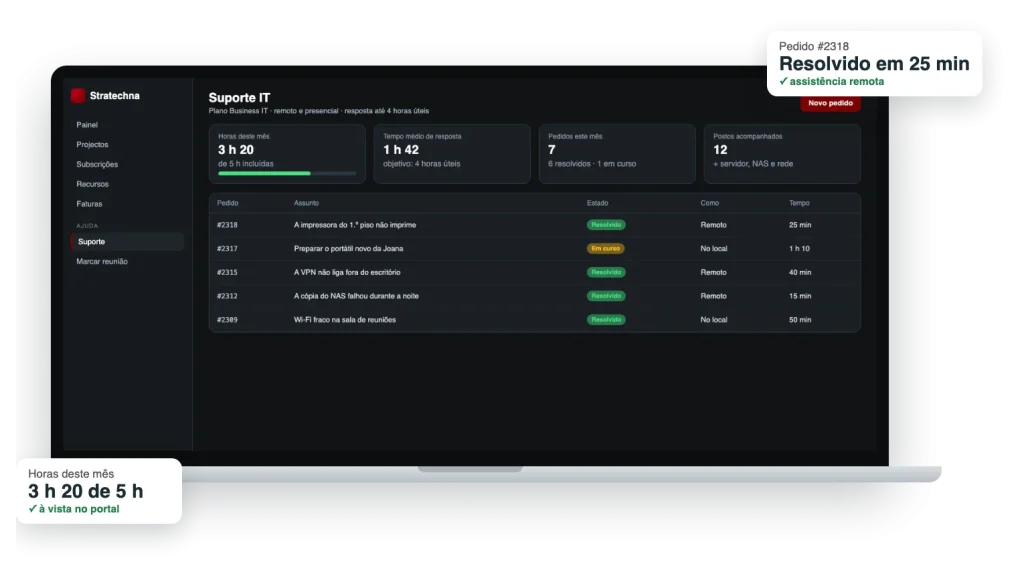Click the 'assistência remota' checkmark label
Screen dimensions: 1024x576
click(831, 82)
